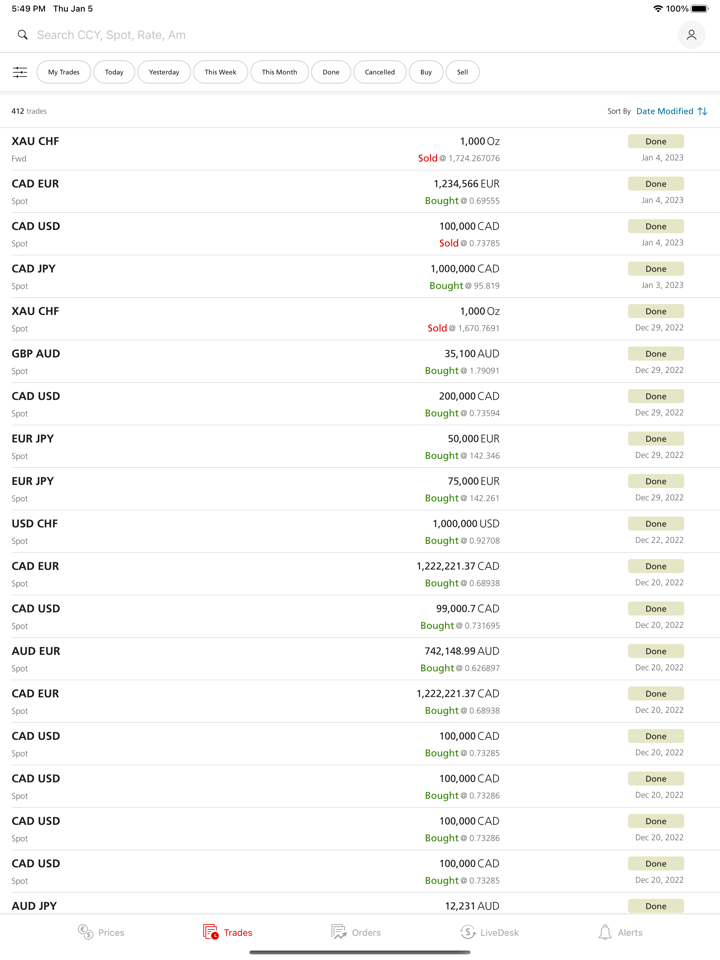This screenshot has width=720, height=960.
Task: Click the search magnifier icon
Action: coord(22,34)
